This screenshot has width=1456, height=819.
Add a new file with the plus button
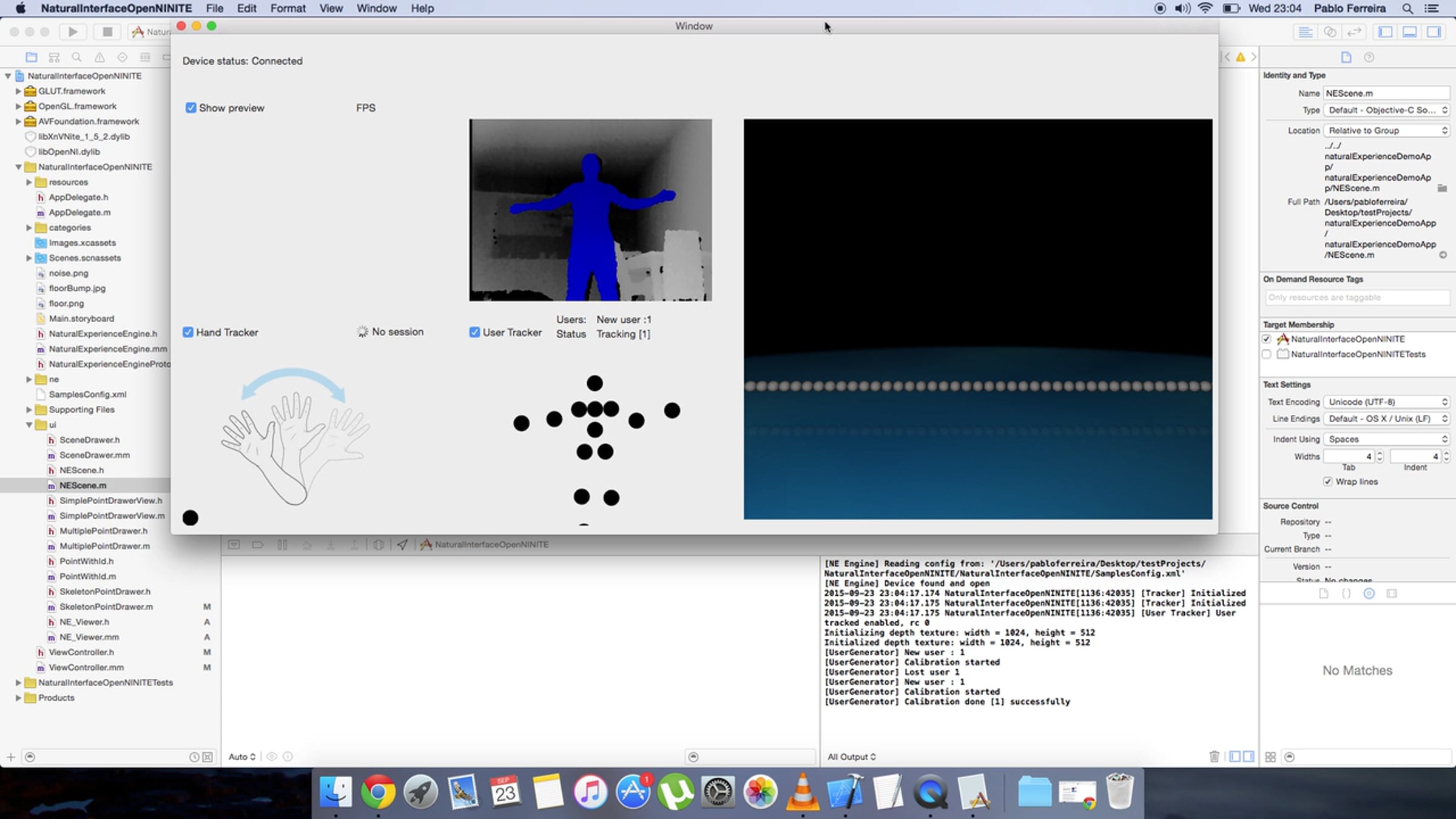click(x=11, y=757)
